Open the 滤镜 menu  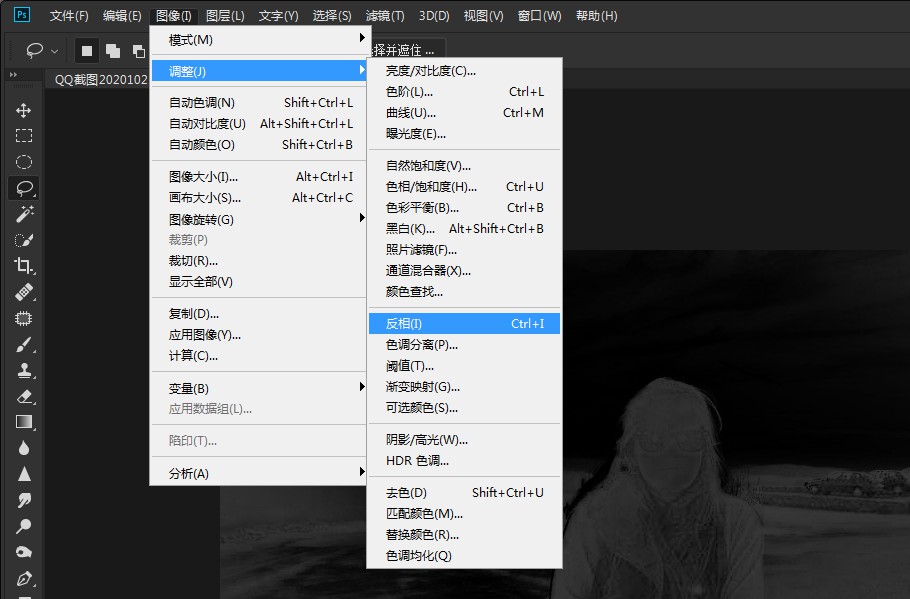click(x=386, y=15)
